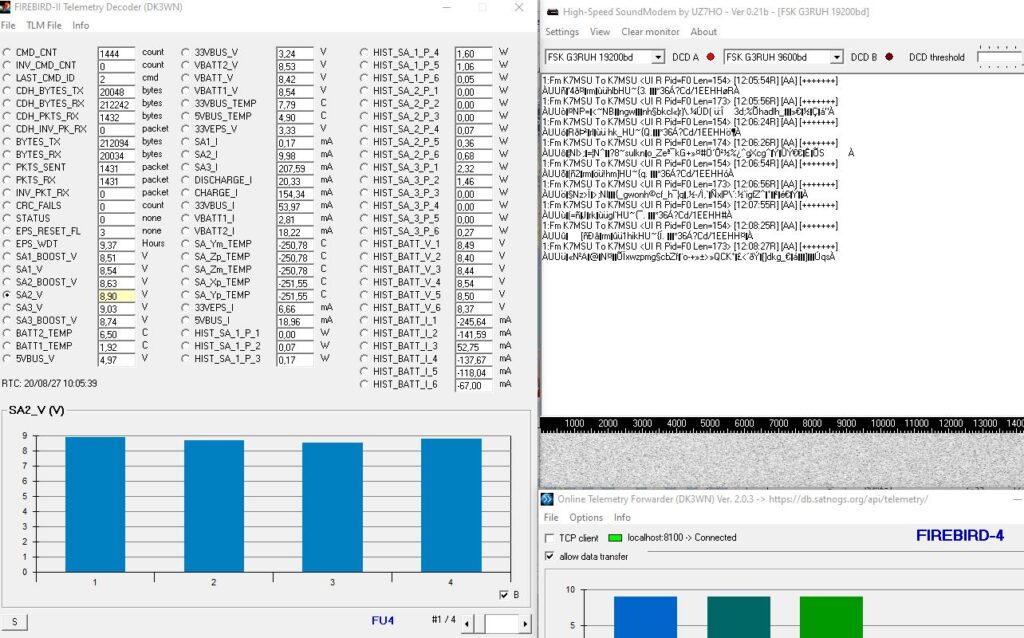The height and width of the screenshot is (638, 1024).
Task: Click the green bar in forwarder chart
Action: (x=831, y=616)
